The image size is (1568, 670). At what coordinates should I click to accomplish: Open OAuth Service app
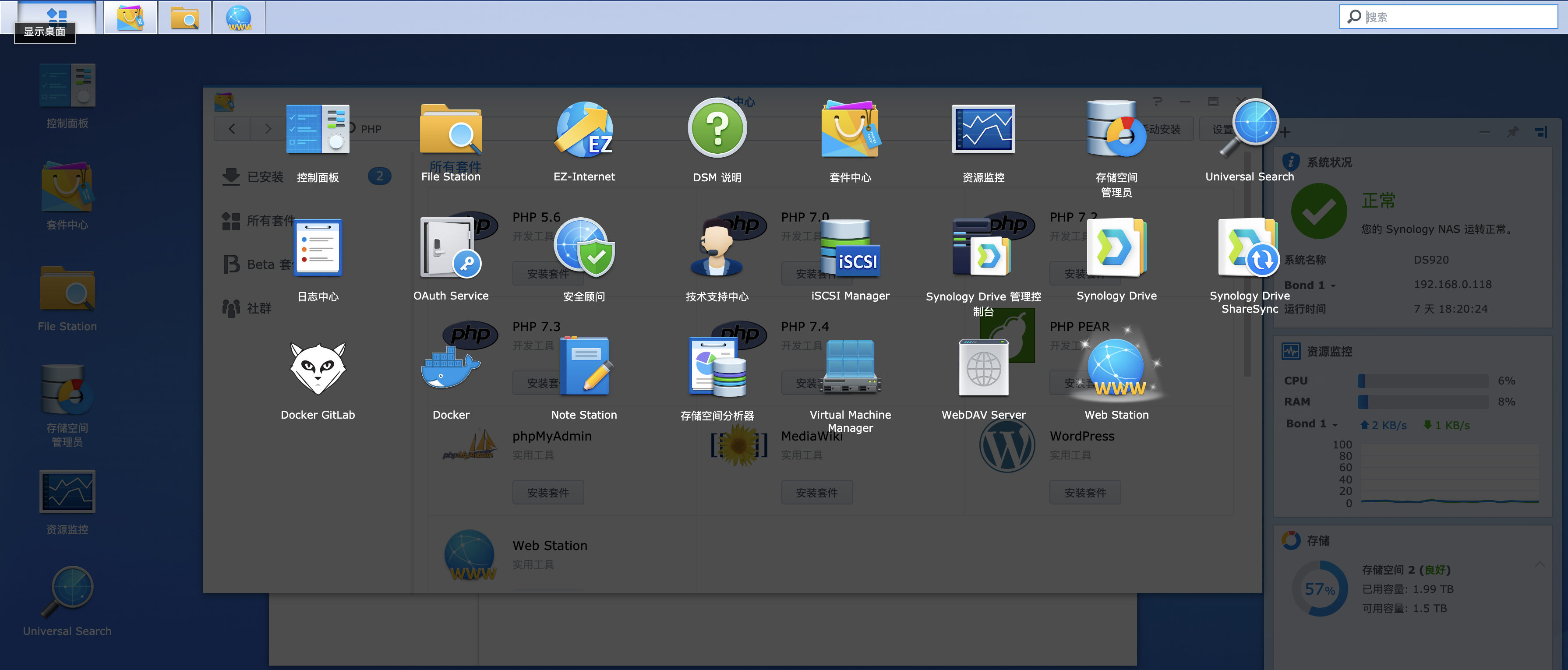[x=450, y=248]
